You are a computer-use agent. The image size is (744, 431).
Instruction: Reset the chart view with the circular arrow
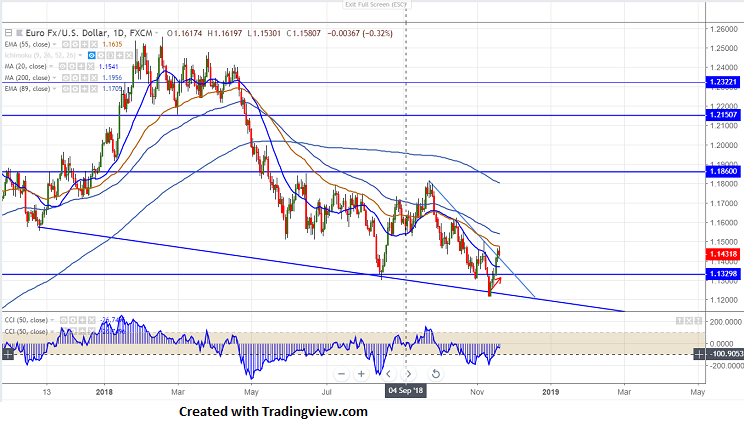click(435, 374)
